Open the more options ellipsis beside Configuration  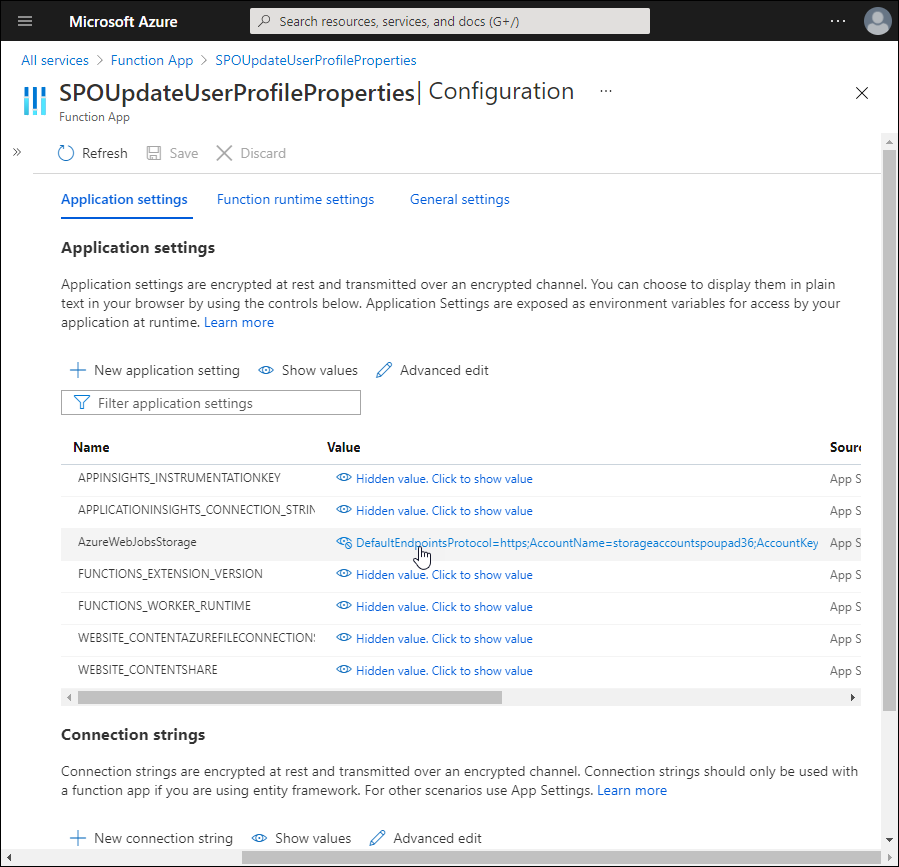(x=606, y=91)
